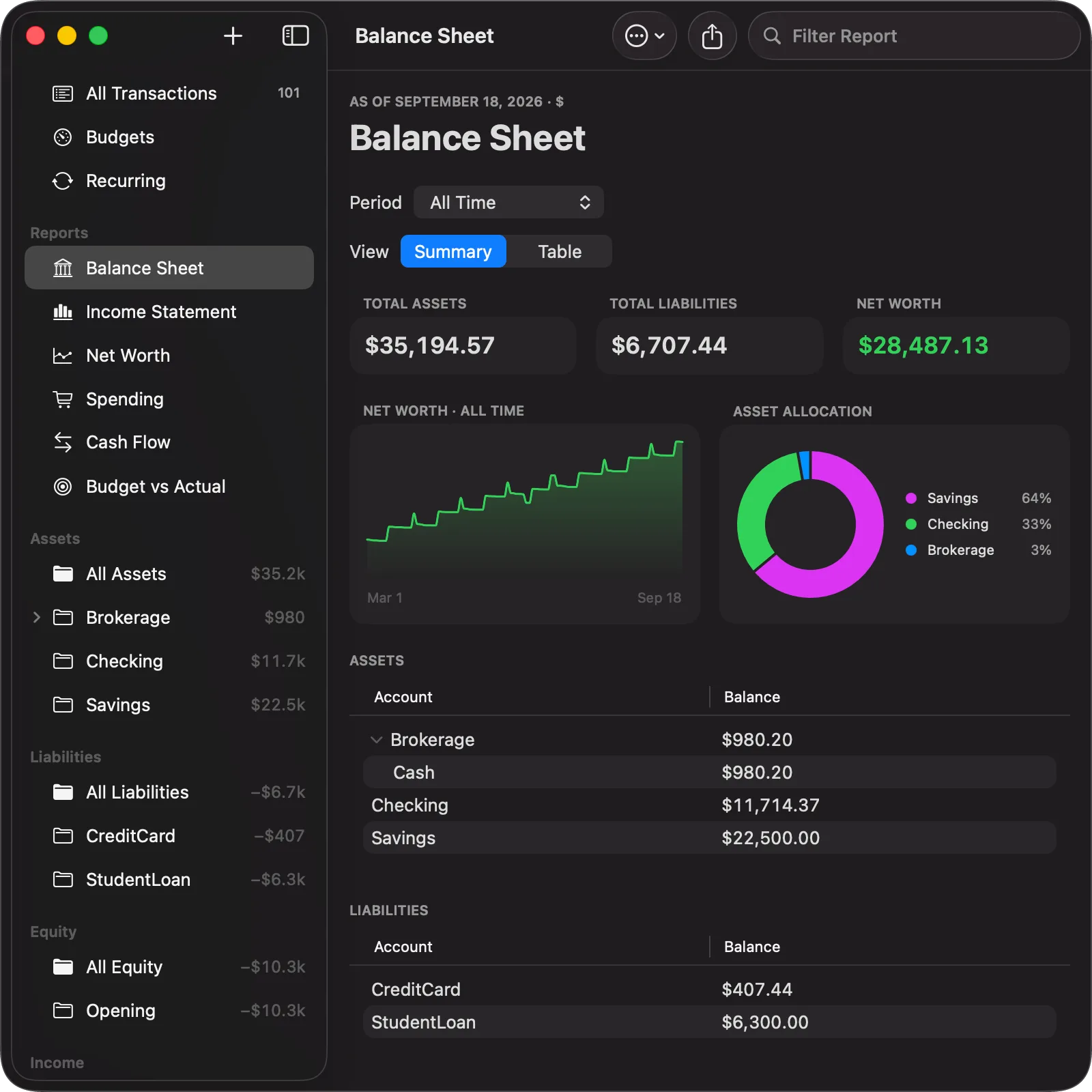Click the Total Liabilities $6,707.44 card
This screenshot has height=1092, width=1092.
pyautogui.click(x=710, y=345)
